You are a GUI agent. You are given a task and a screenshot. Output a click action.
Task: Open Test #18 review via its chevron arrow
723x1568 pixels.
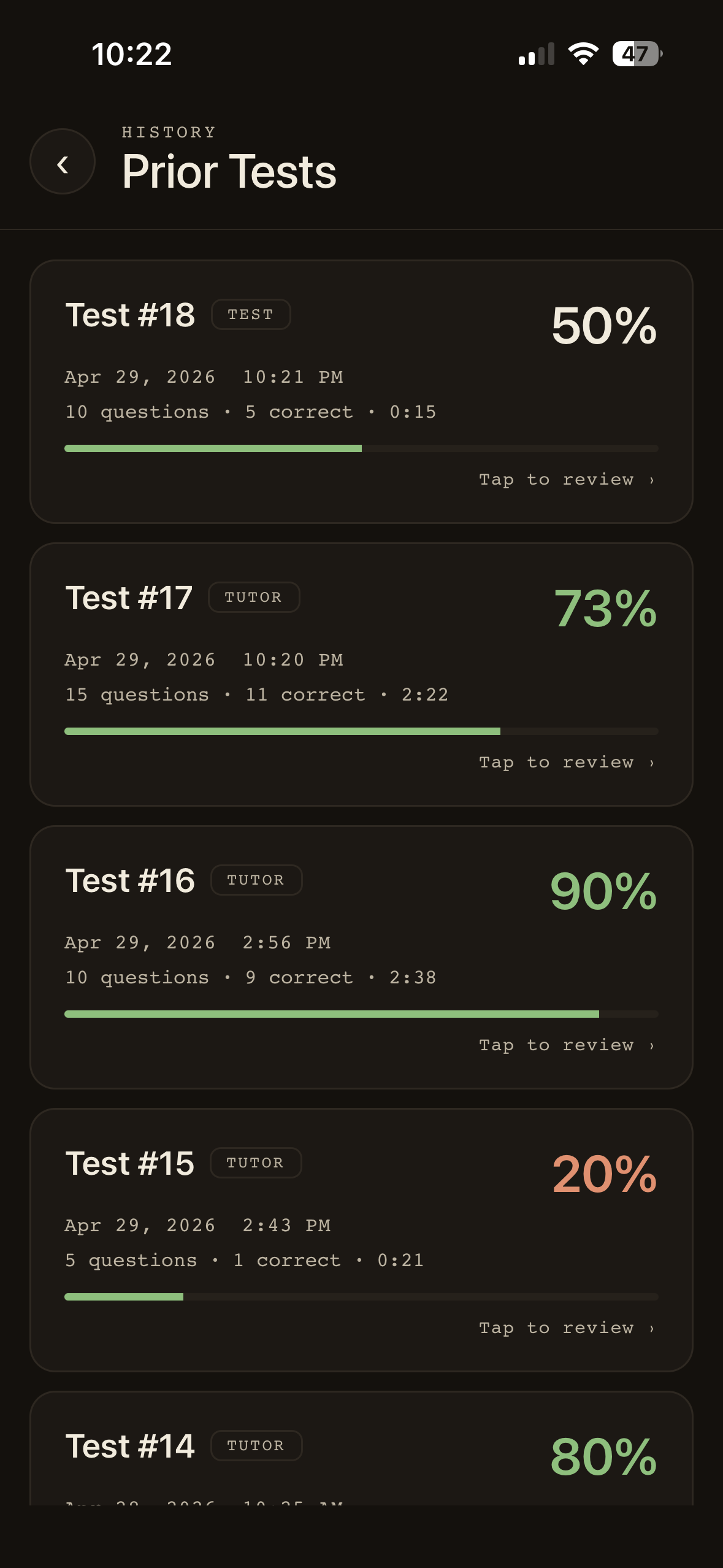[650, 479]
